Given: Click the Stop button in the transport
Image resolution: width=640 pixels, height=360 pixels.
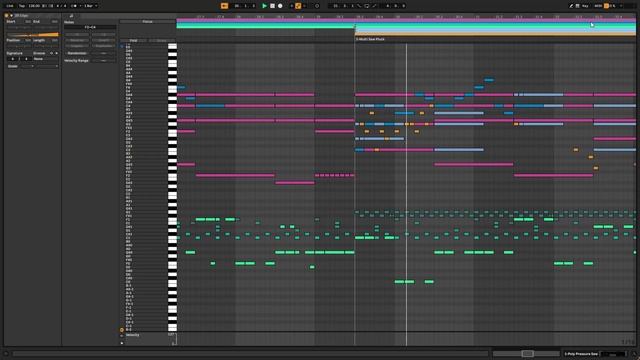Looking at the screenshot, I should coord(272,6).
